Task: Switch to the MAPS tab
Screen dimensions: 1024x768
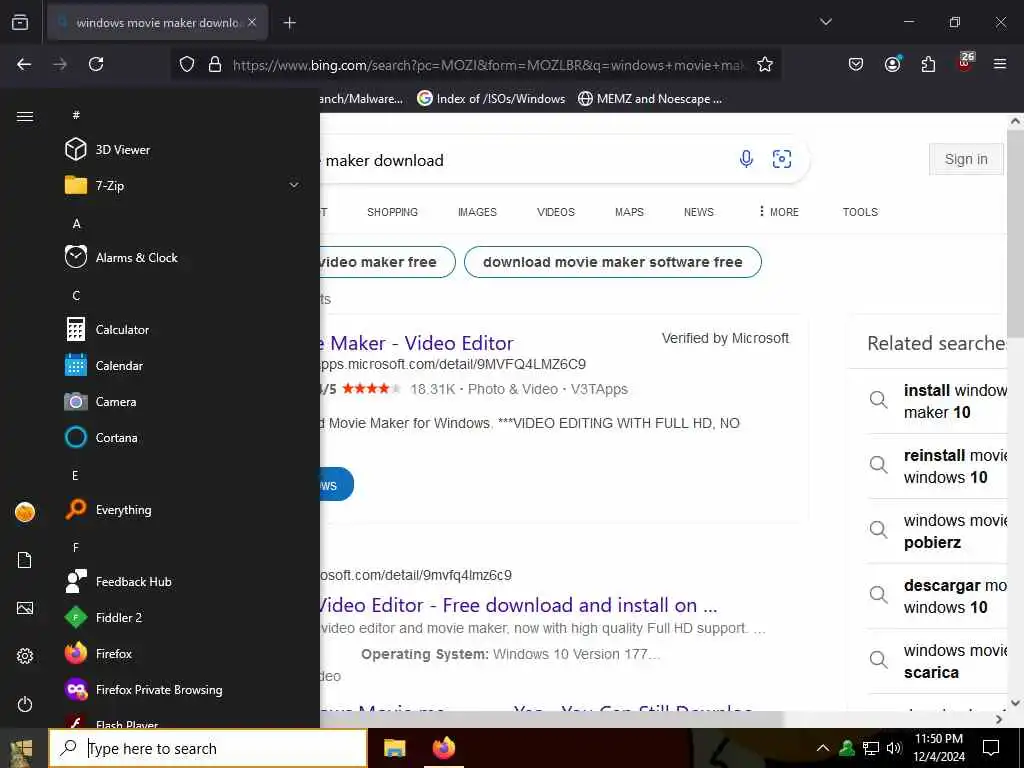Action: coord(629,212)
